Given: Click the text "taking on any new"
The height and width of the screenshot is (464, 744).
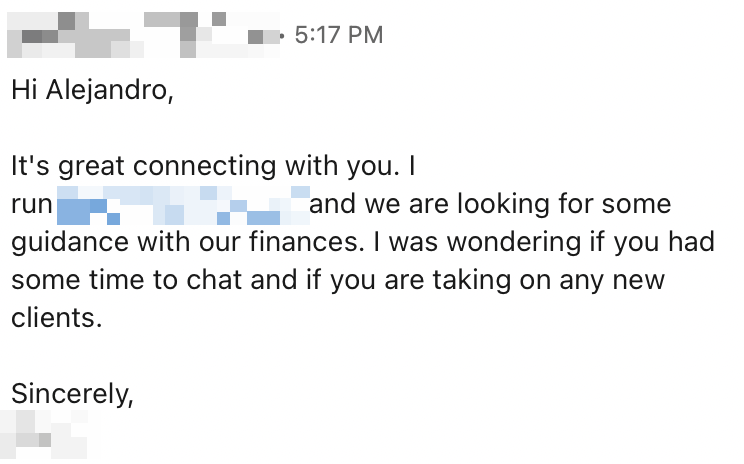Looking at the screenshot, I should (x=549, y=281).
